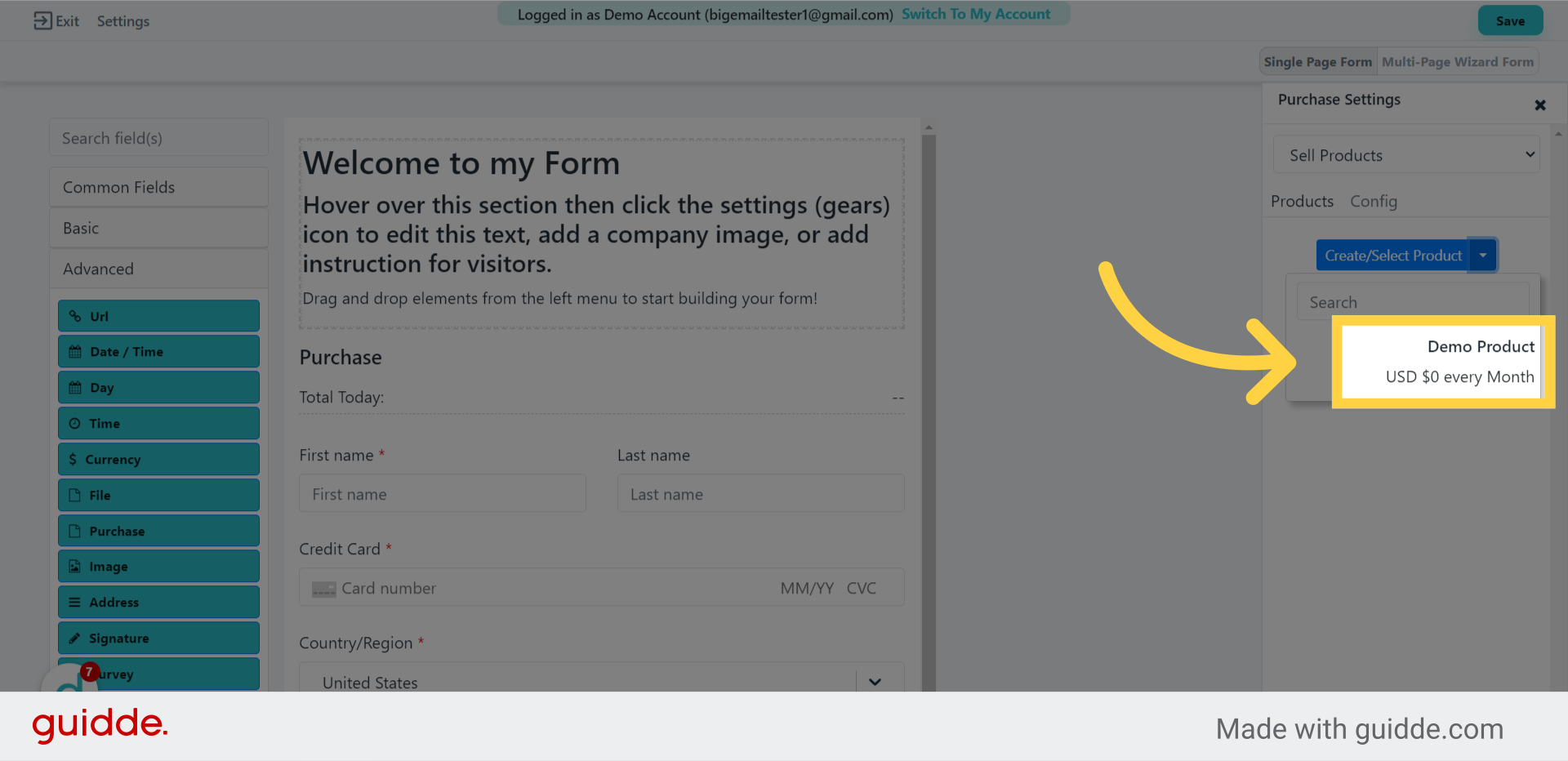Image resolution: width=1568 pixels, height=761 pixels.
Task: Close the Purchase Settings panel
Action: pos(1540,105)
